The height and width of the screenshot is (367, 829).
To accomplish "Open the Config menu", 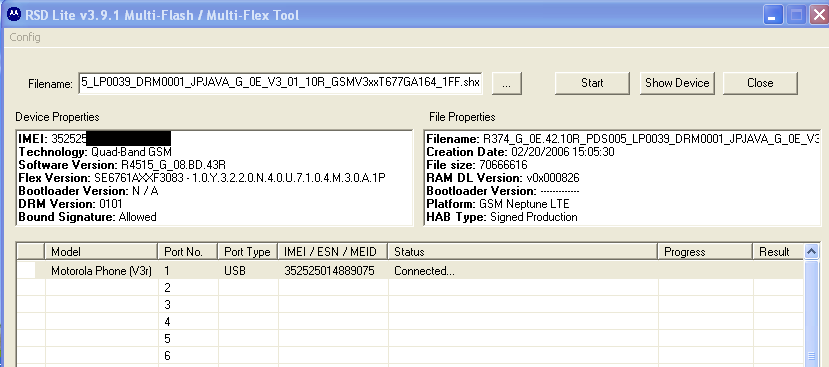I will point(25,37).
